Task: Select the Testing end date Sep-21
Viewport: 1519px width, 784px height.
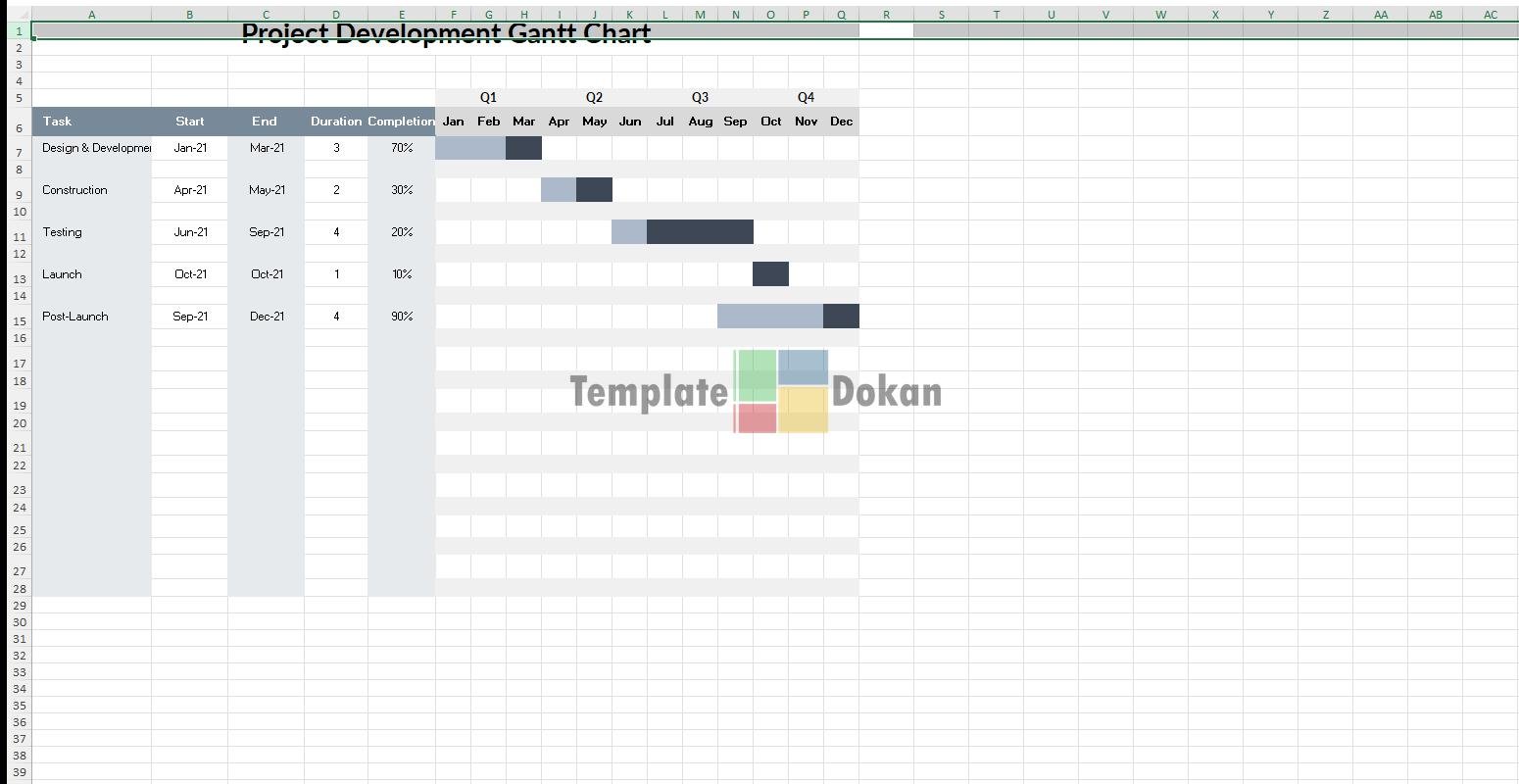Action: click(266, 232)
